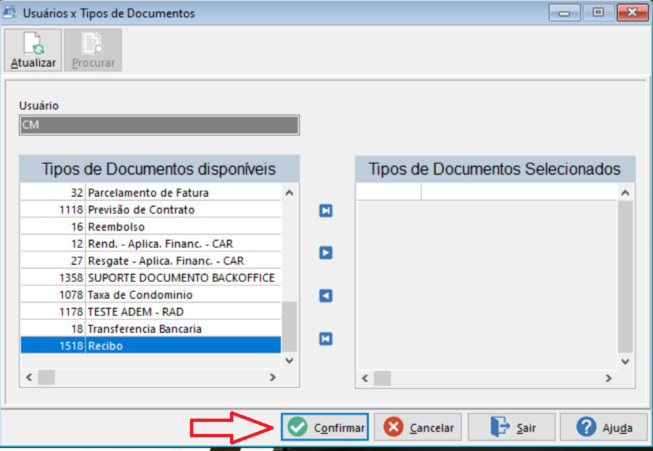
Task: Remove all document types from selected list
Action: pos(326,339)
